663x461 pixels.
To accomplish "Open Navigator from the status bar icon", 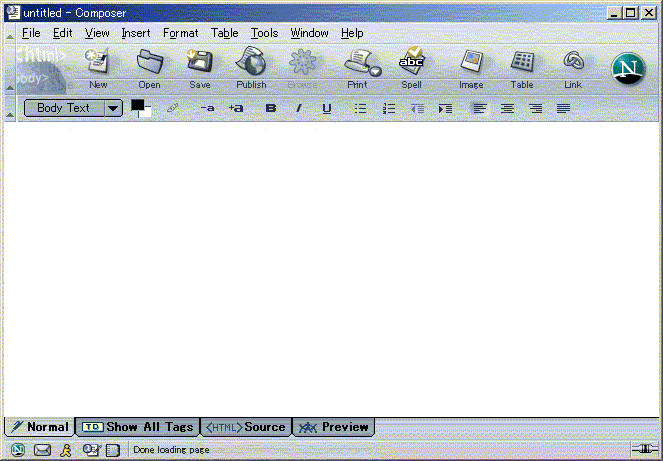I will [x=17, y=450].
